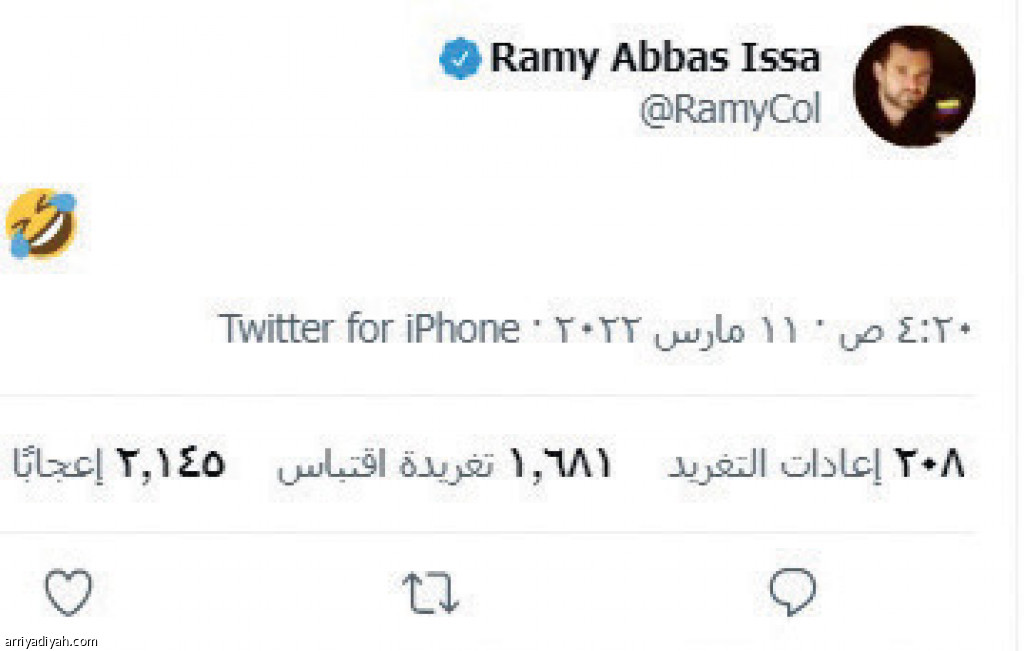Click the blue verified badge
Image resolution: width=1024 pixels, height=651 pixels.
click(460, 59)
